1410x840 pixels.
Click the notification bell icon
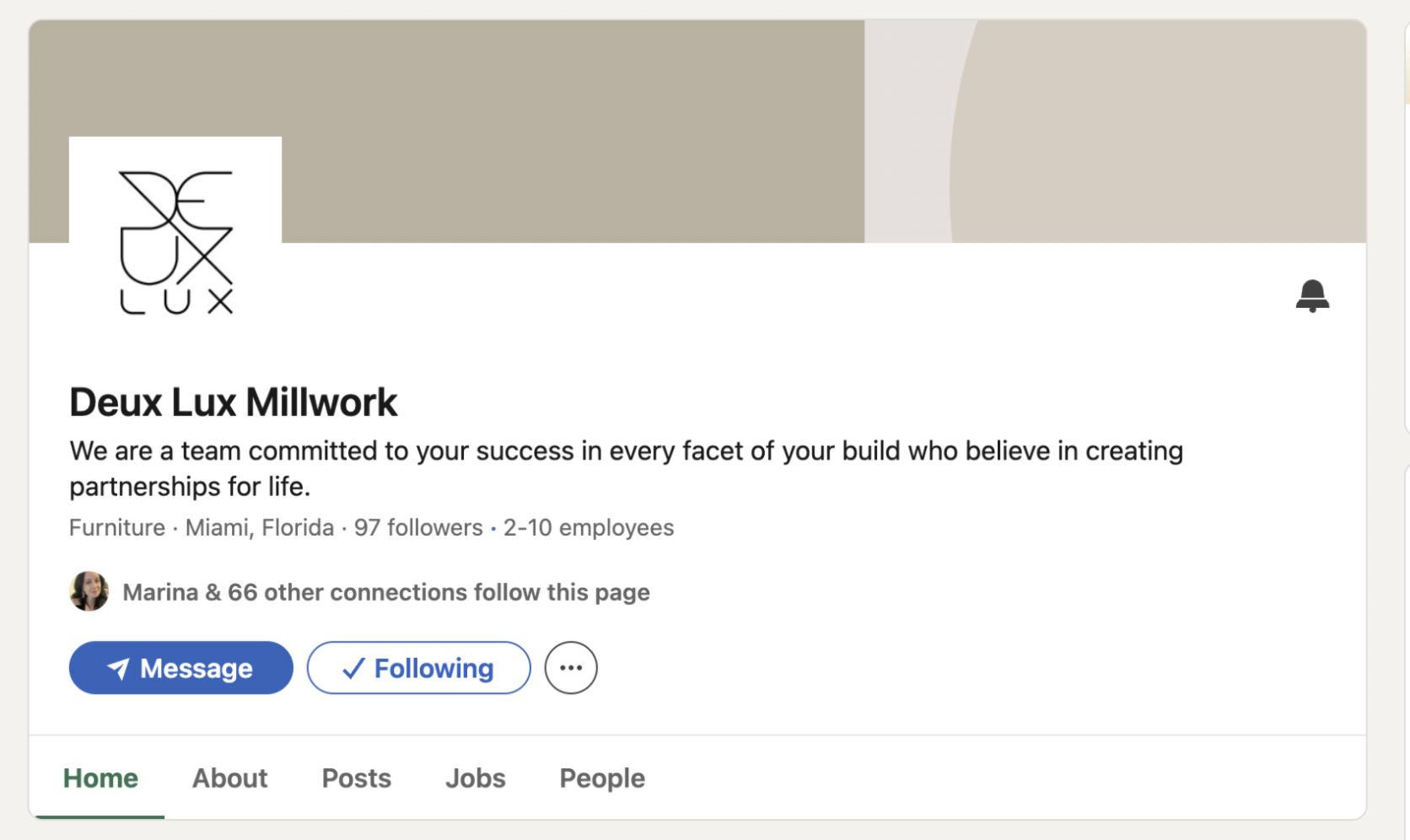[1311, 296]
